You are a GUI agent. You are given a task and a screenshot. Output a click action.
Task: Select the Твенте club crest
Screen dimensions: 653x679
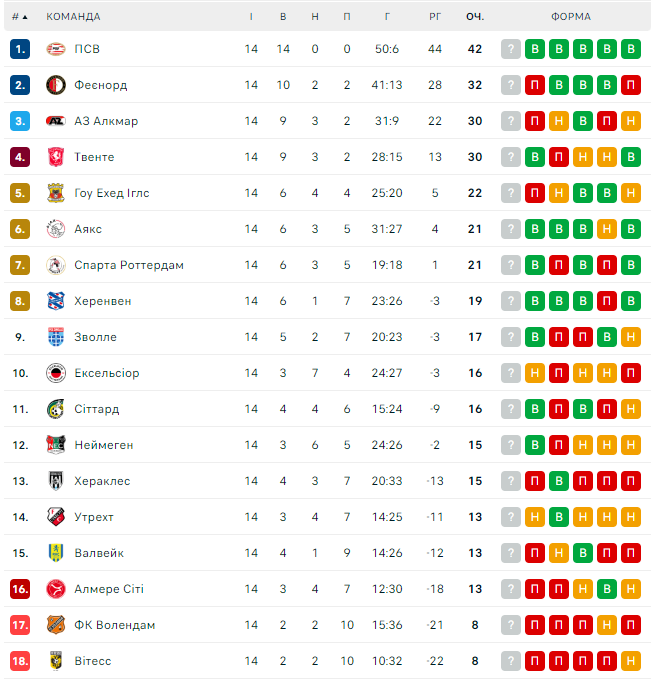(56, 157)
